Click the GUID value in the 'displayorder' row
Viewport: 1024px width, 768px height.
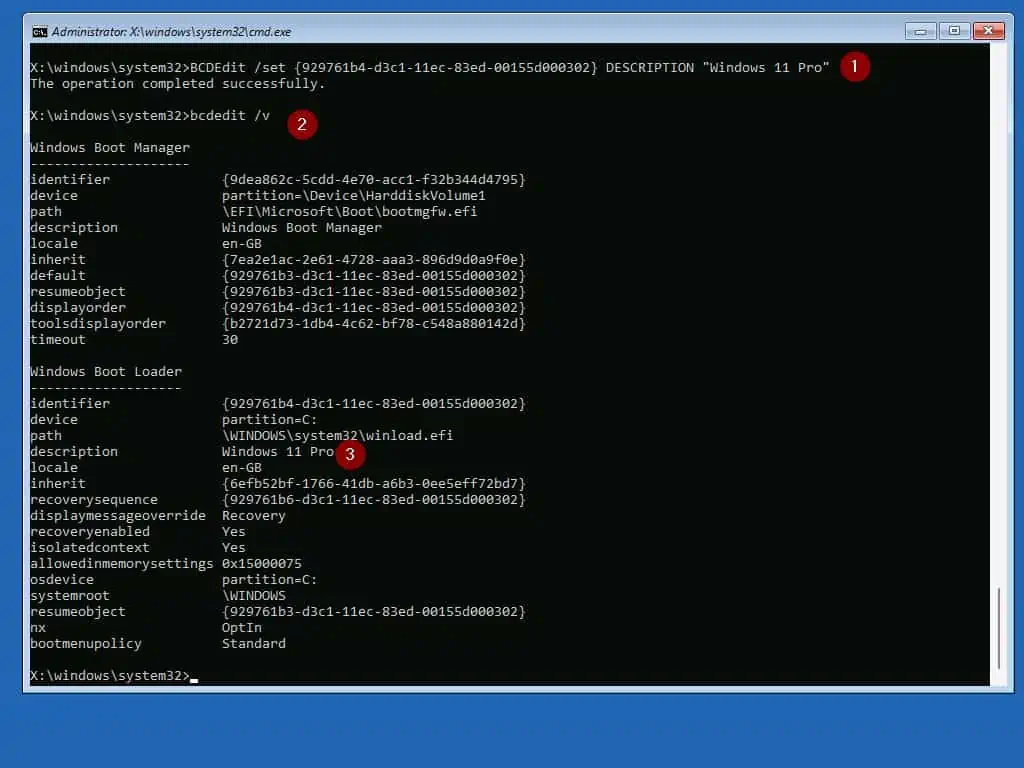pyautogui.click(x=374, y=308)
